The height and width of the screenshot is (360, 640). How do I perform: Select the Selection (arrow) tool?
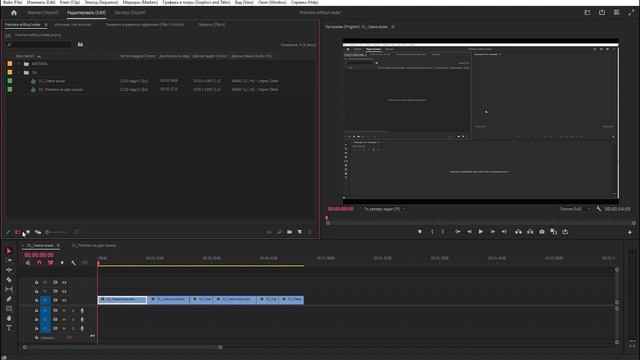tap(9, 251)
